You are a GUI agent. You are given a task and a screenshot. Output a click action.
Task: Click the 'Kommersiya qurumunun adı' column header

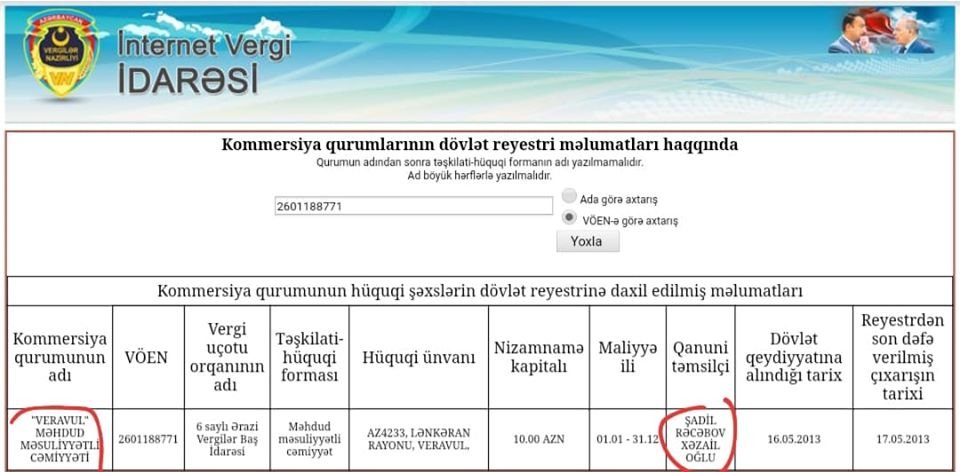tap(60, 357)
